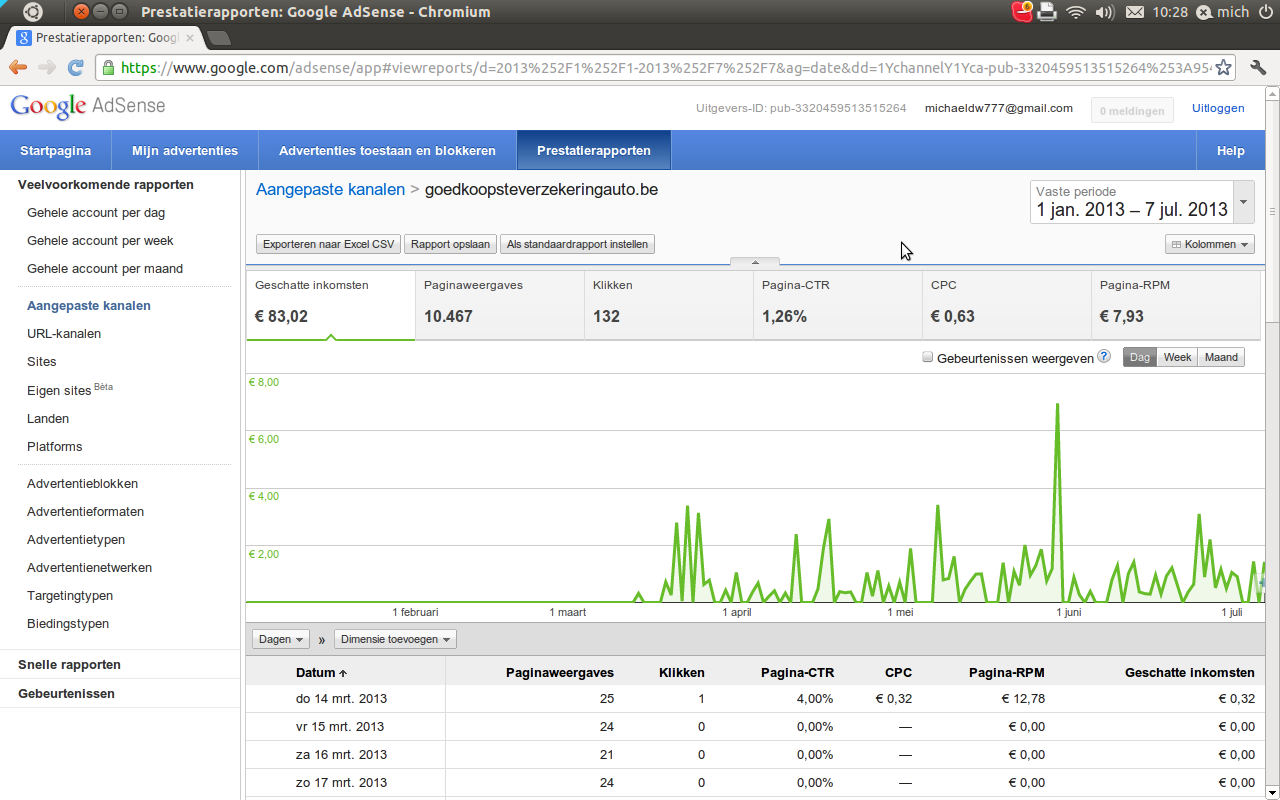Click the 0 meldingen button
Viewport: 1280px width, 800px height.
(1132, 111)
